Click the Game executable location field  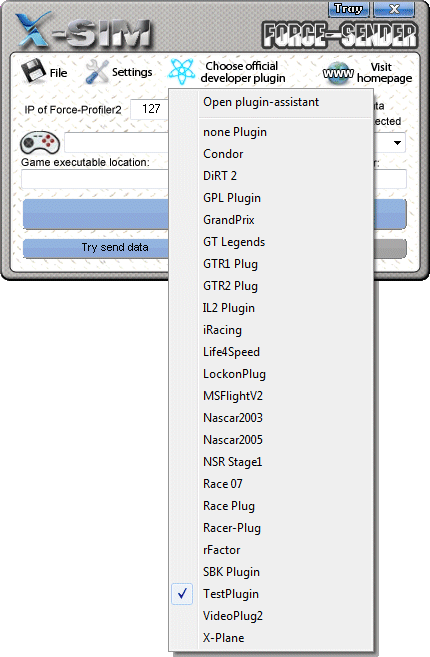pyautogui.click(x=95, y=180)
